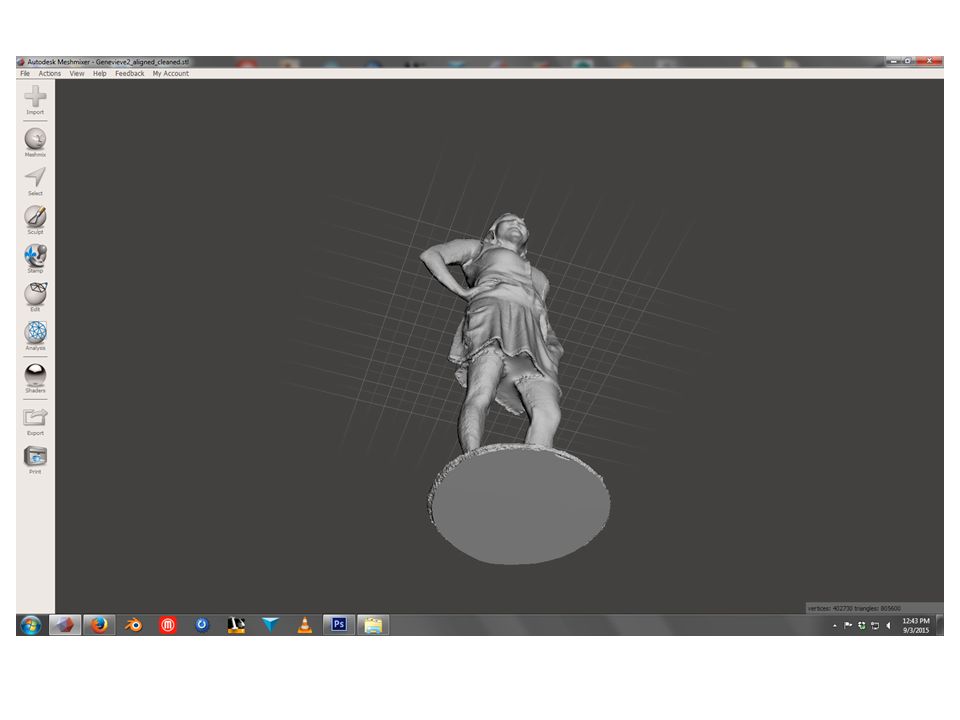
Task: Open the File Explorer folder icon
Action: click(373, 625)
